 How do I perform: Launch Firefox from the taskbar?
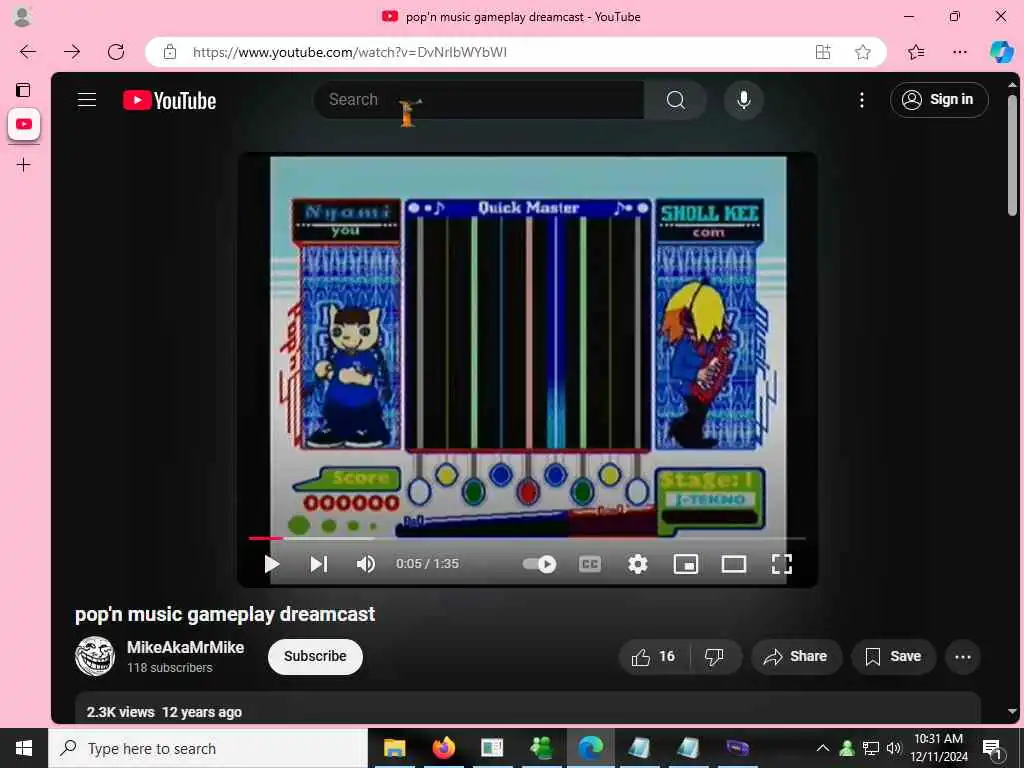[443, 748]
